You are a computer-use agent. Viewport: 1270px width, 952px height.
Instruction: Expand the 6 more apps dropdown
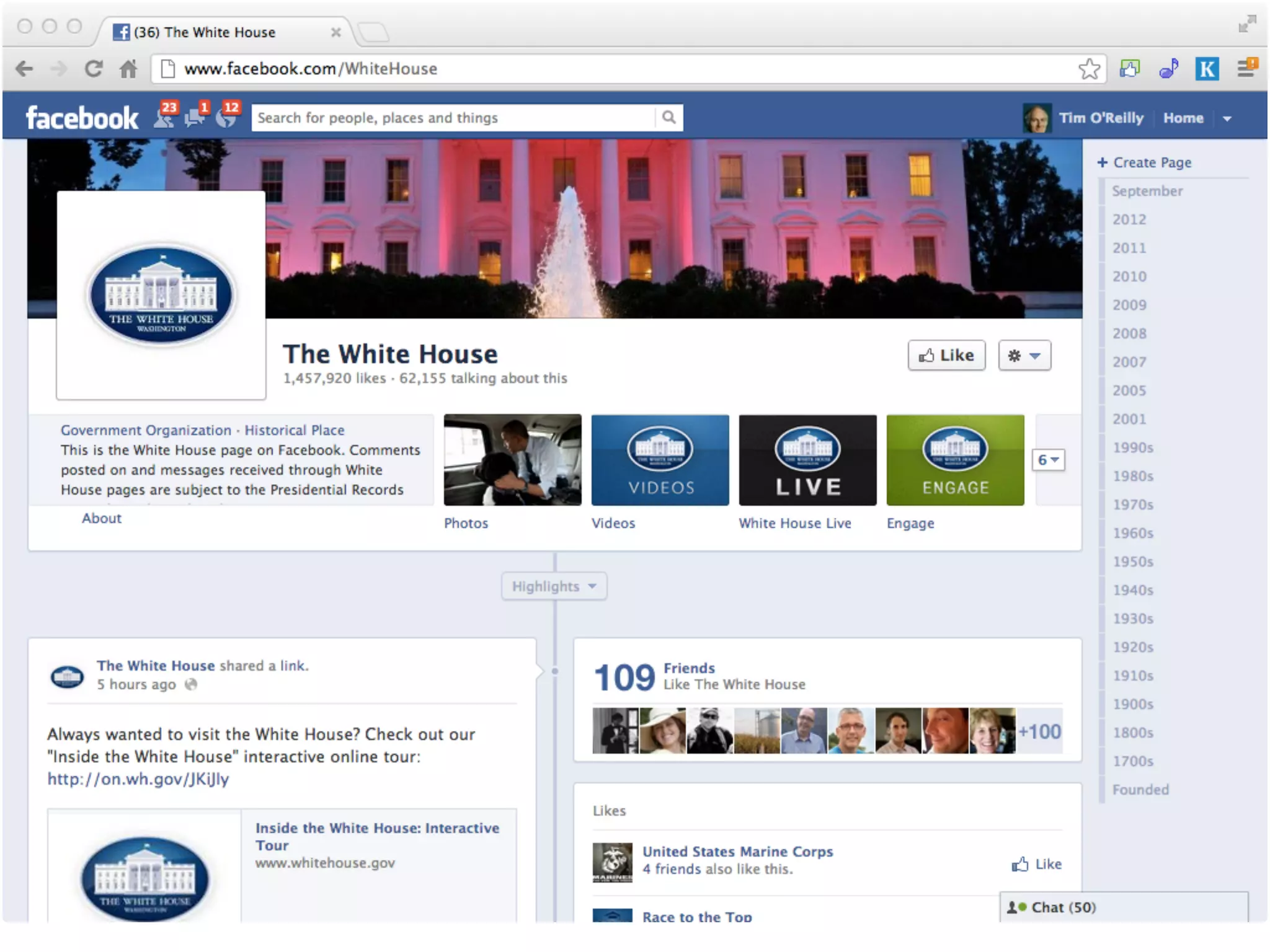coord(1048,460)
